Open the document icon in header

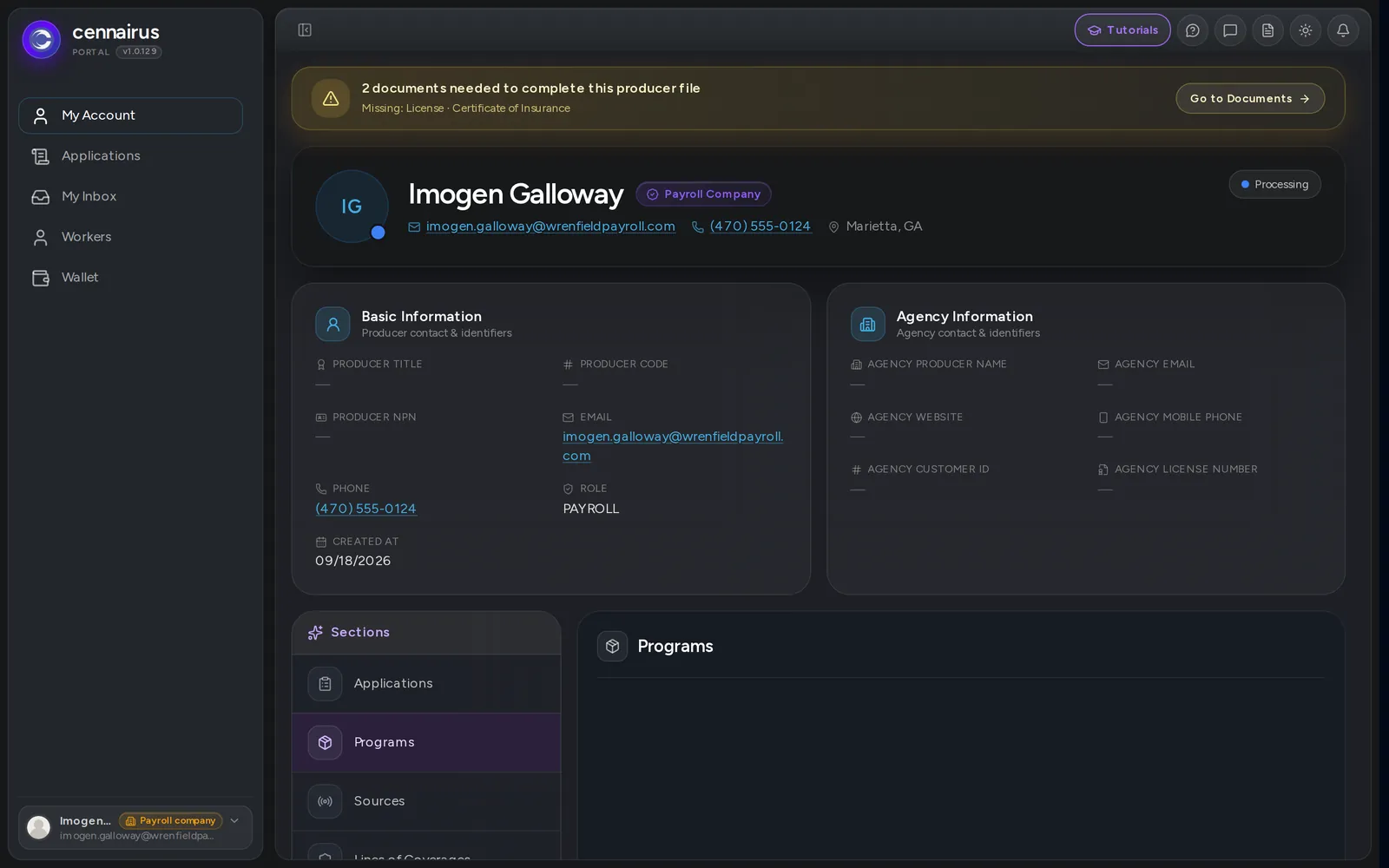1267,30
